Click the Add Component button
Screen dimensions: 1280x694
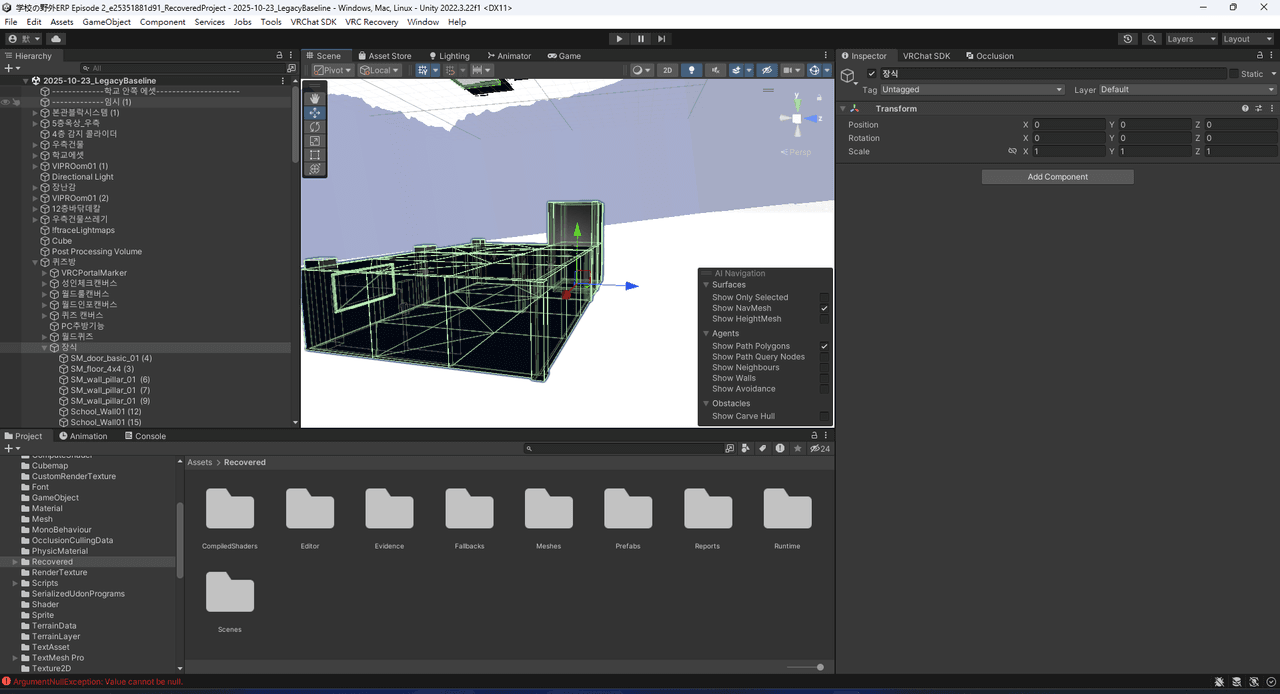click(1057, 177)
